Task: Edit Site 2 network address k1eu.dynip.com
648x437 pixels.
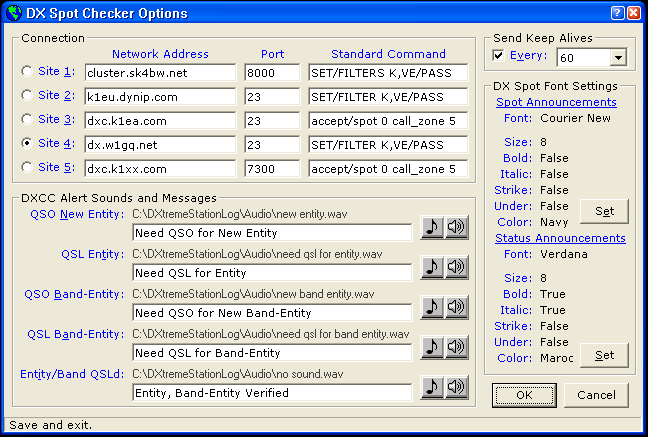Action: tap(160, 97)
